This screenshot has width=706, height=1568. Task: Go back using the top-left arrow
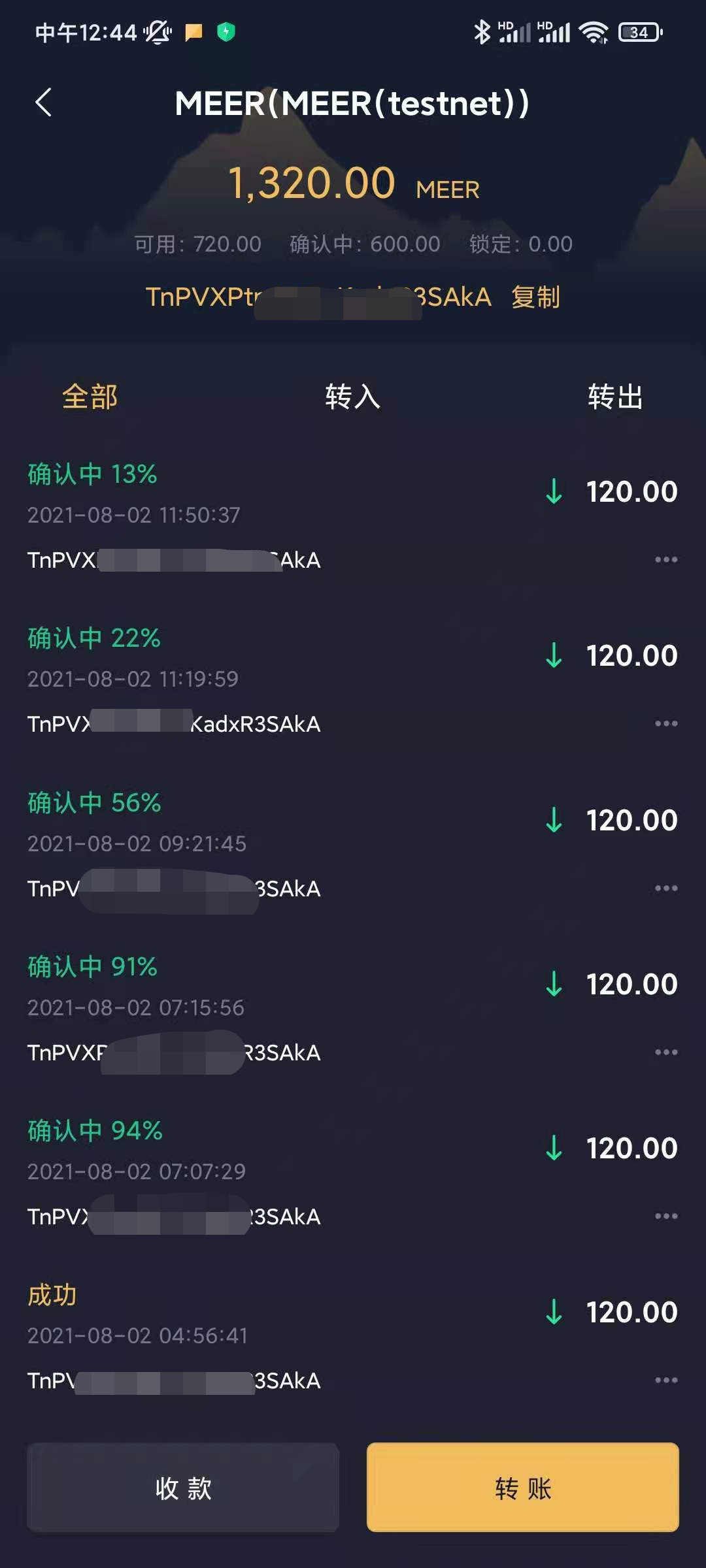(x=43, y=103)
